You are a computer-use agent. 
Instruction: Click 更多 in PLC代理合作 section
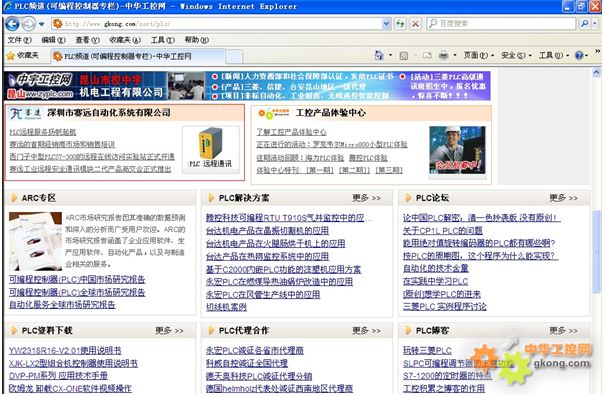tap(366, 331)
